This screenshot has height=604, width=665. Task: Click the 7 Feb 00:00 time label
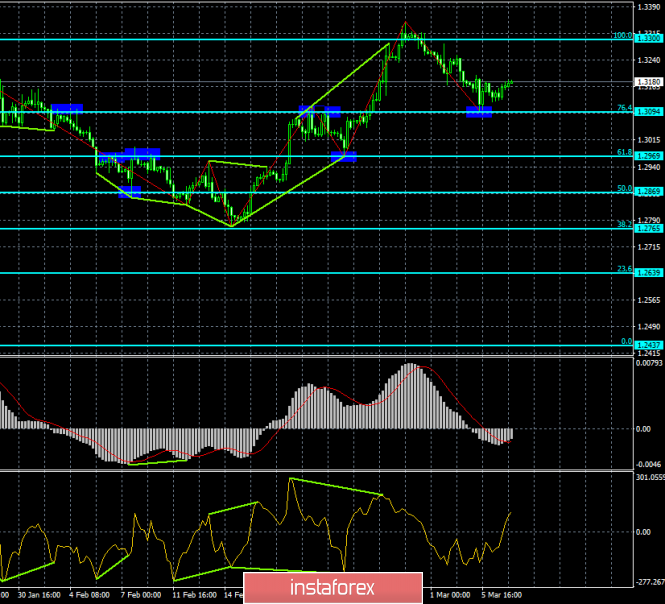pos(141,595)
